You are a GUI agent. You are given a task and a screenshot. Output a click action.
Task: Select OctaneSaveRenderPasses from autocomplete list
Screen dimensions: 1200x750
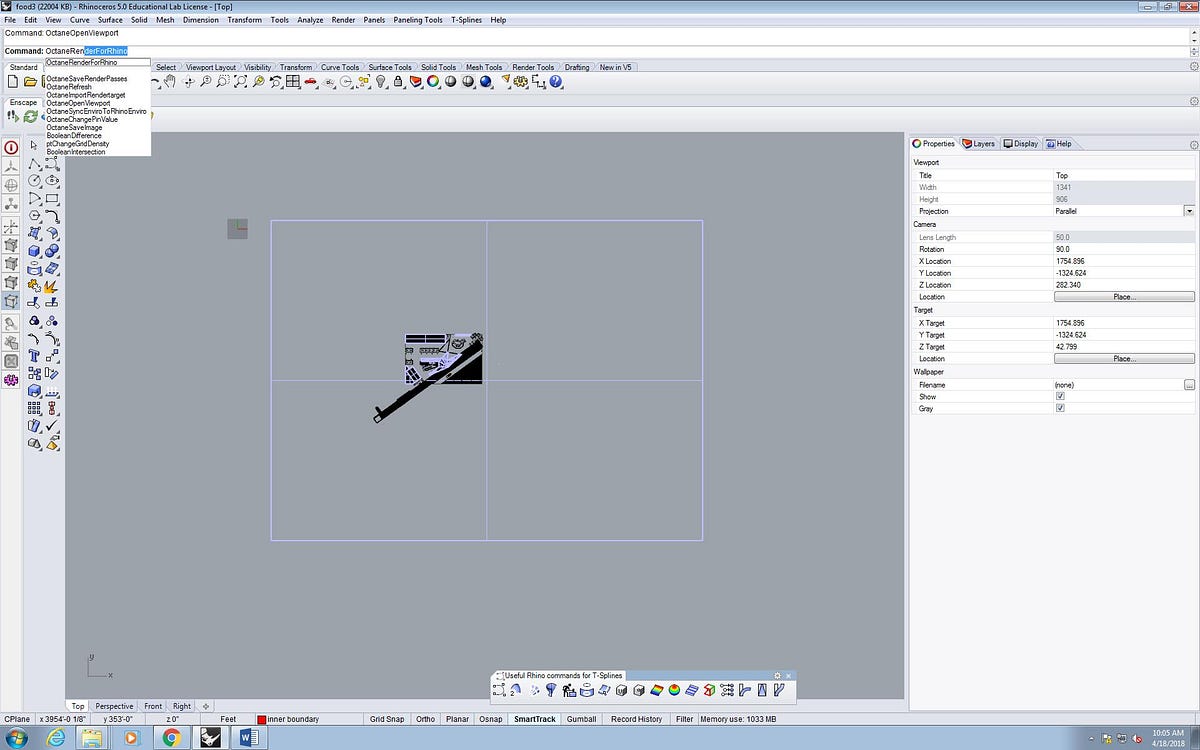[x=87, y=78]
